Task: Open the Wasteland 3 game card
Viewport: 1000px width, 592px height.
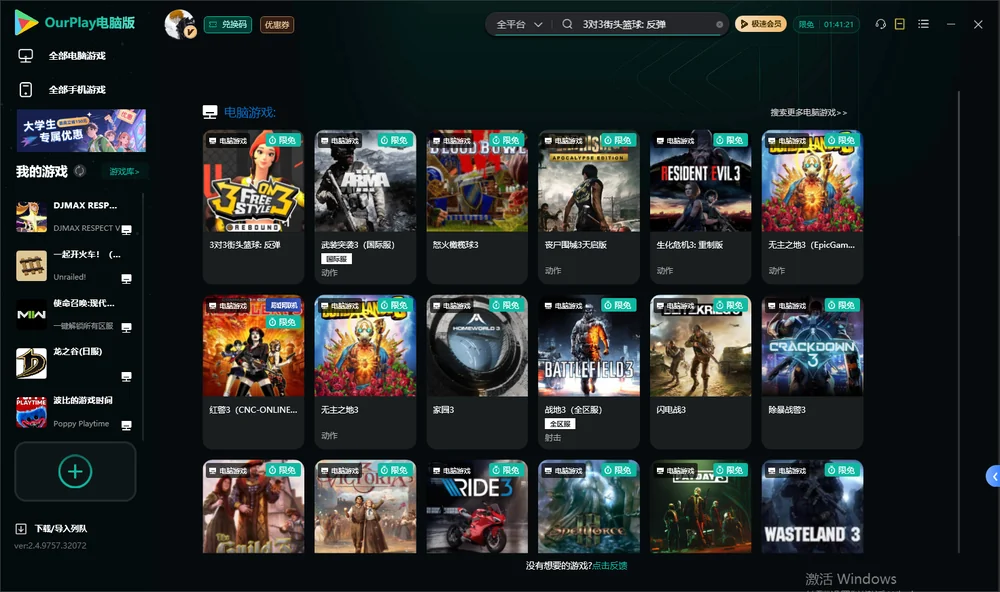Action: [x=812, y=507]
